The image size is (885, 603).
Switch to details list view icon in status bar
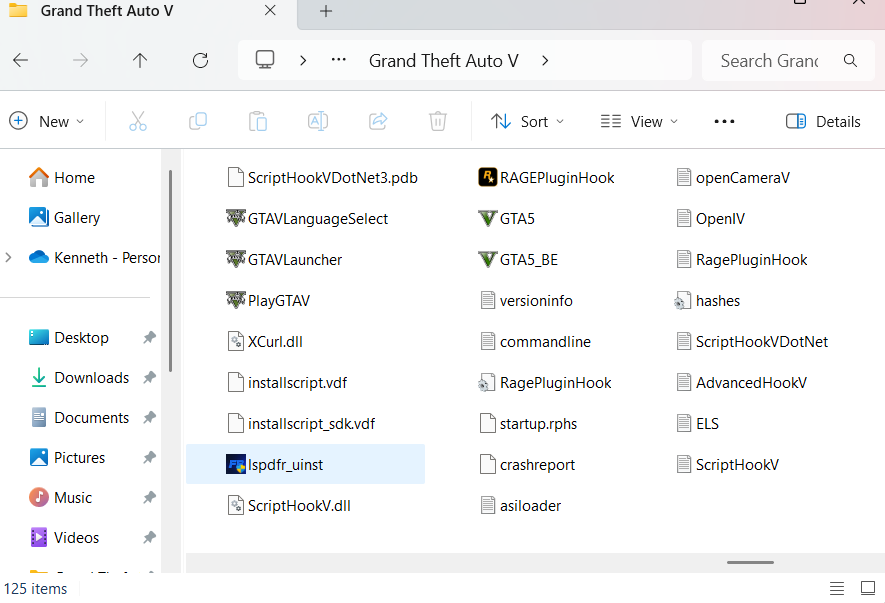click(836, 588)
